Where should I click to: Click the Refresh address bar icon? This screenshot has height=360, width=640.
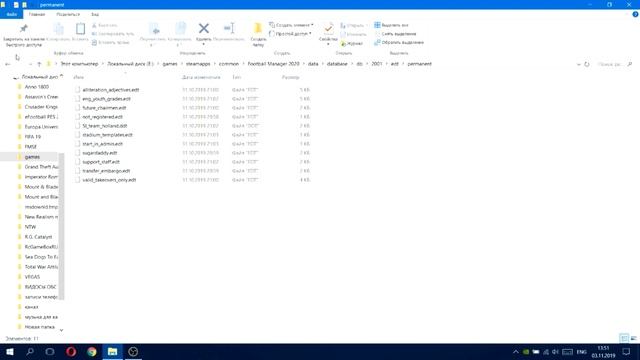coord(587,64)
